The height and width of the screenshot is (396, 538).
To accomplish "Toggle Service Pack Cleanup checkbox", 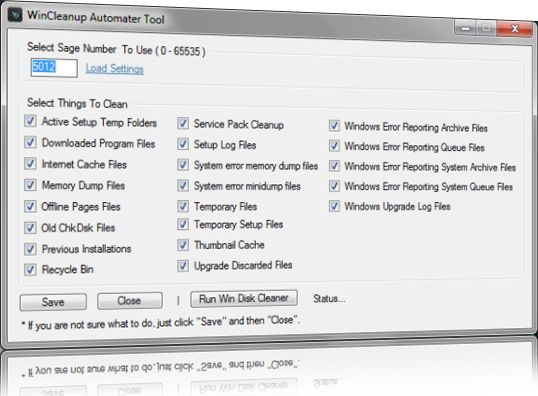I will click(183, 123).
